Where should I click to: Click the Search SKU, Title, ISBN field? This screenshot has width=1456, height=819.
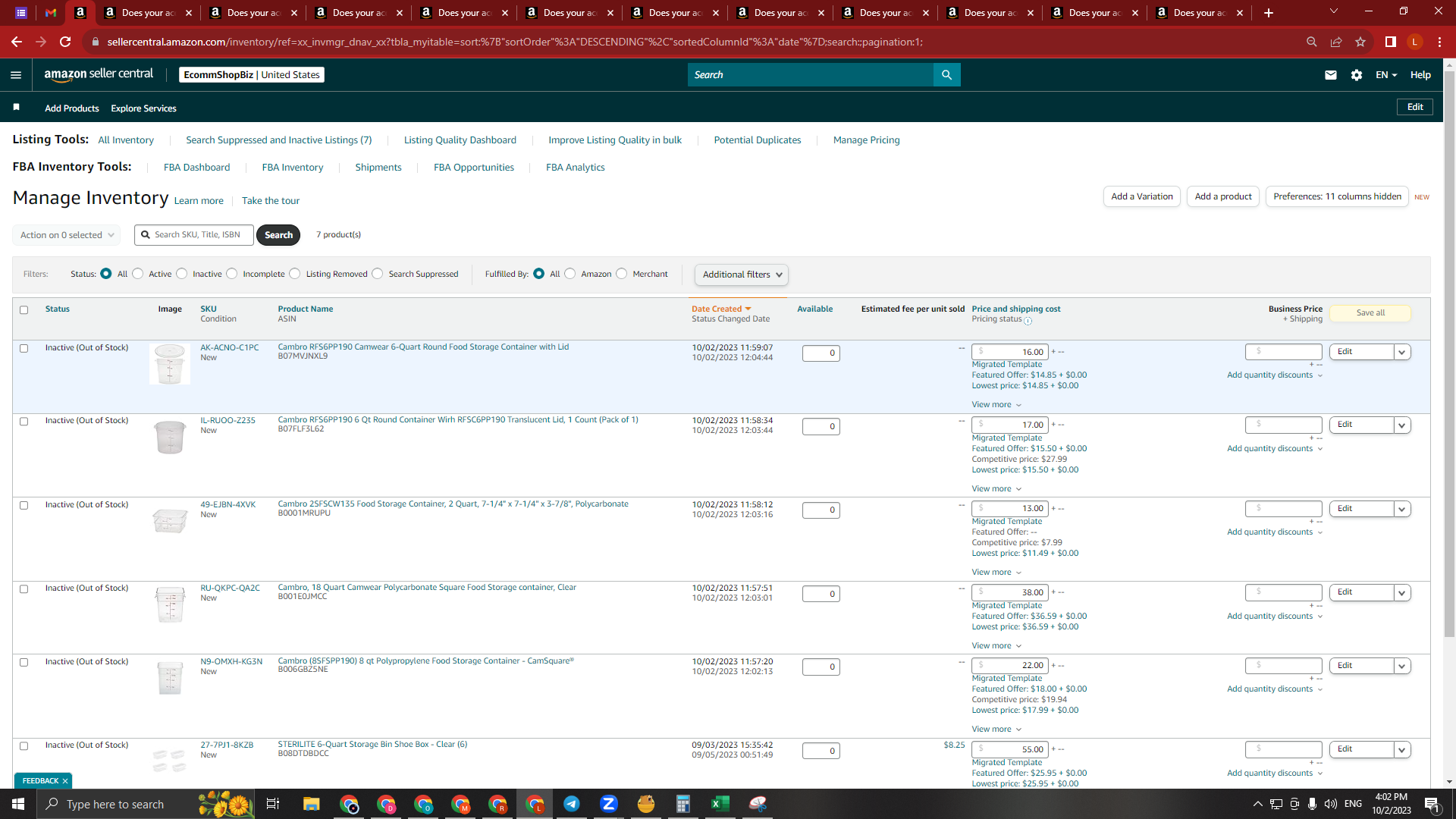coord(195,235)
